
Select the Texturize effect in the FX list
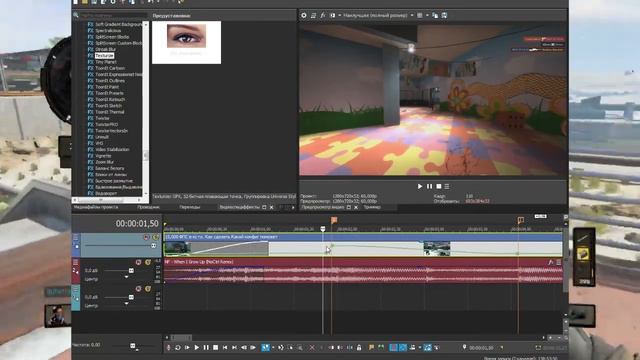tap(104, 56)
